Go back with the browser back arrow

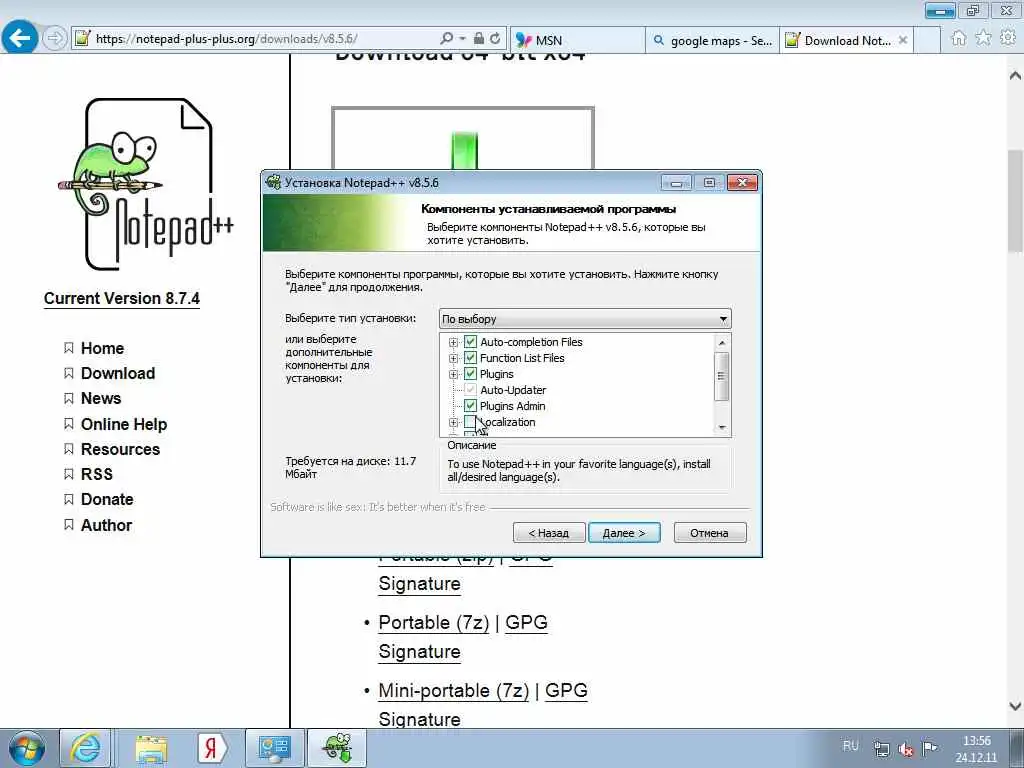pos(19,39)
